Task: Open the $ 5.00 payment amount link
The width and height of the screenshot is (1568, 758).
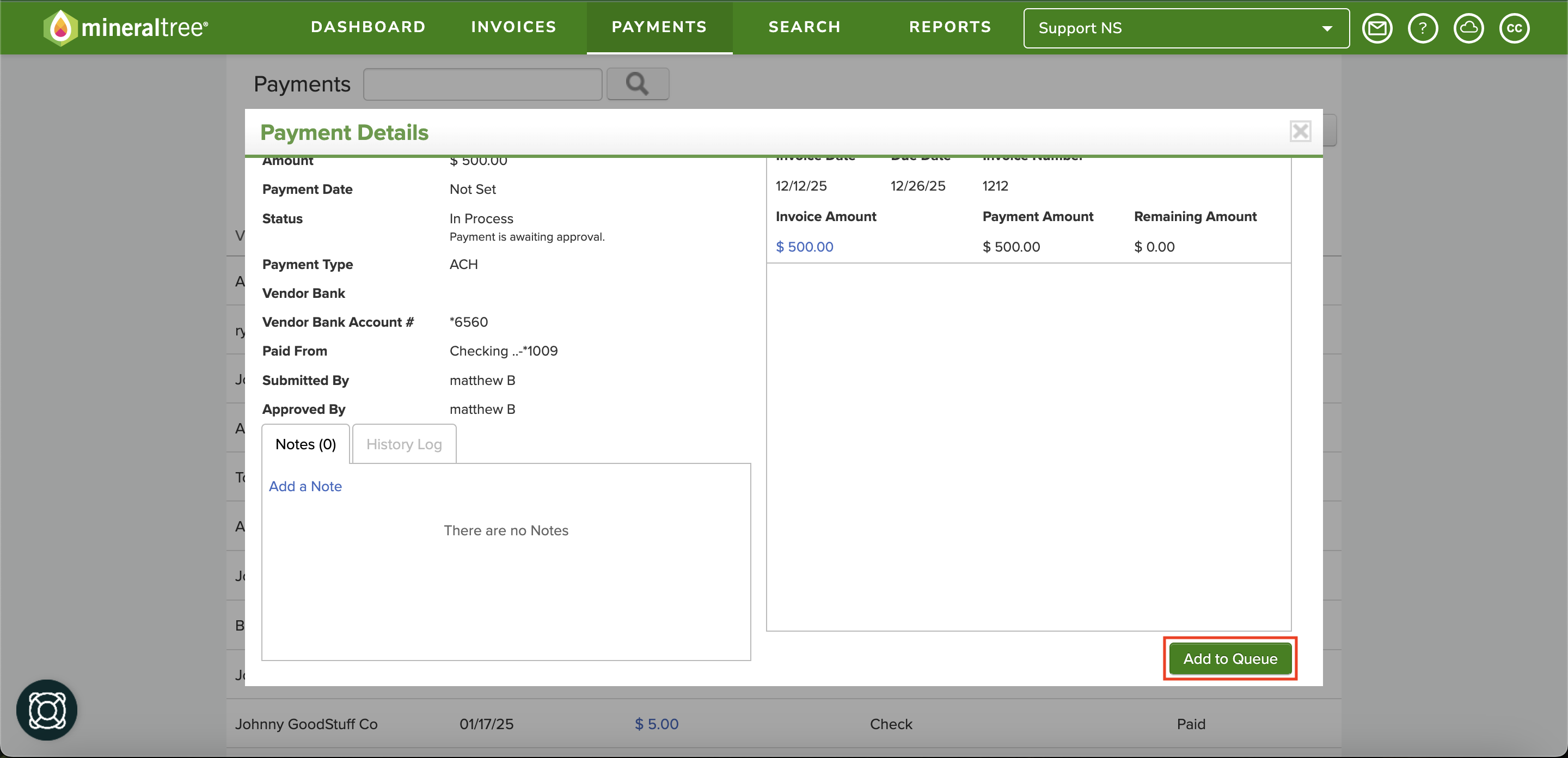Action: (656, 723)
